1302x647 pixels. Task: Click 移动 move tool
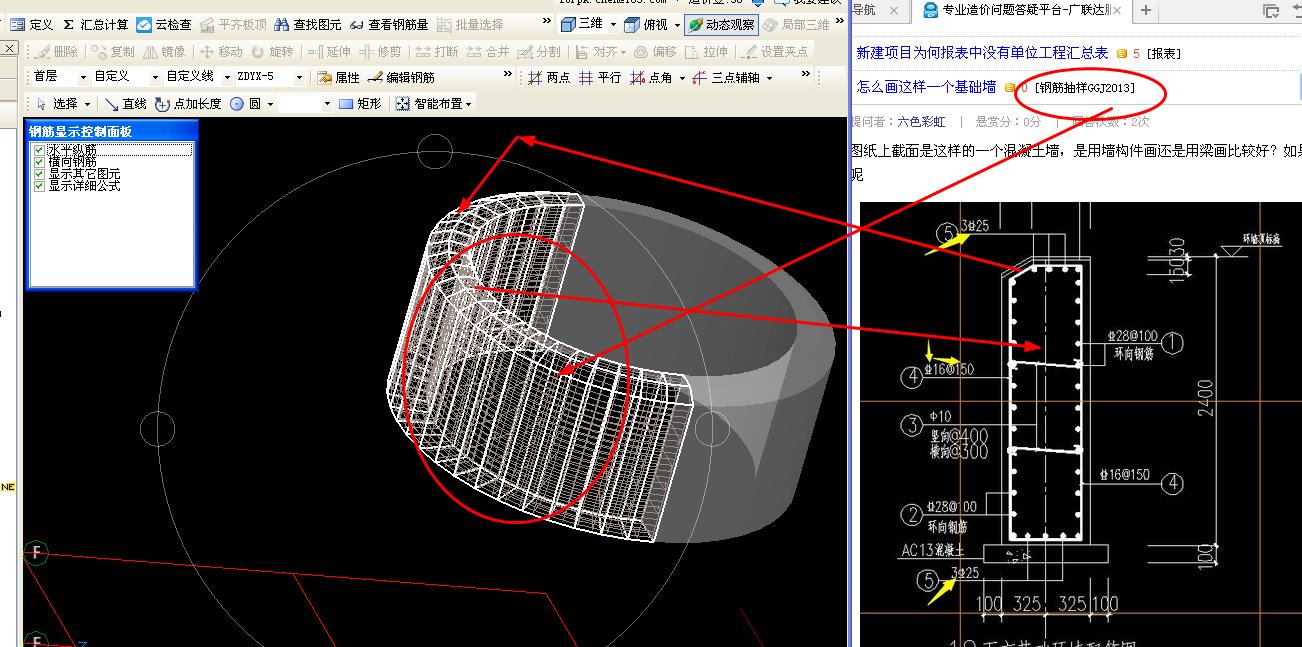pyautogui.click(x=221, y=51)
